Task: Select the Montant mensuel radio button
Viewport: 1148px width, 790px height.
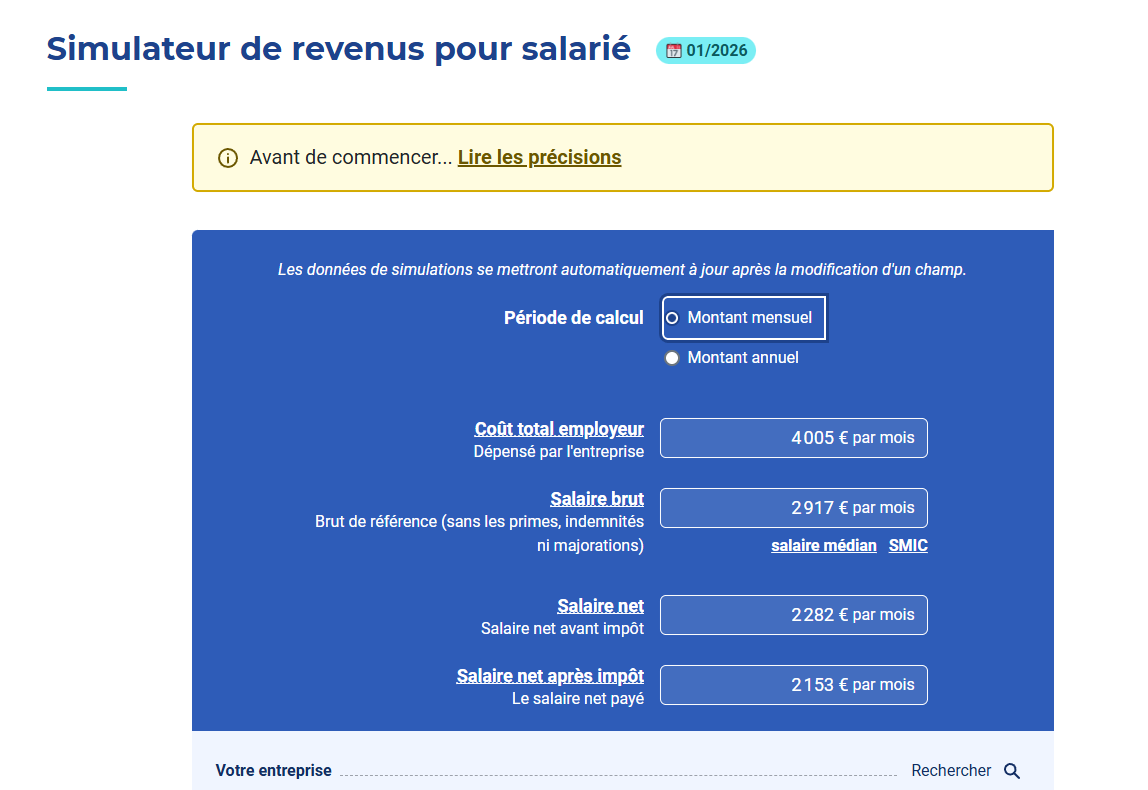Action: tap(672, 318)
